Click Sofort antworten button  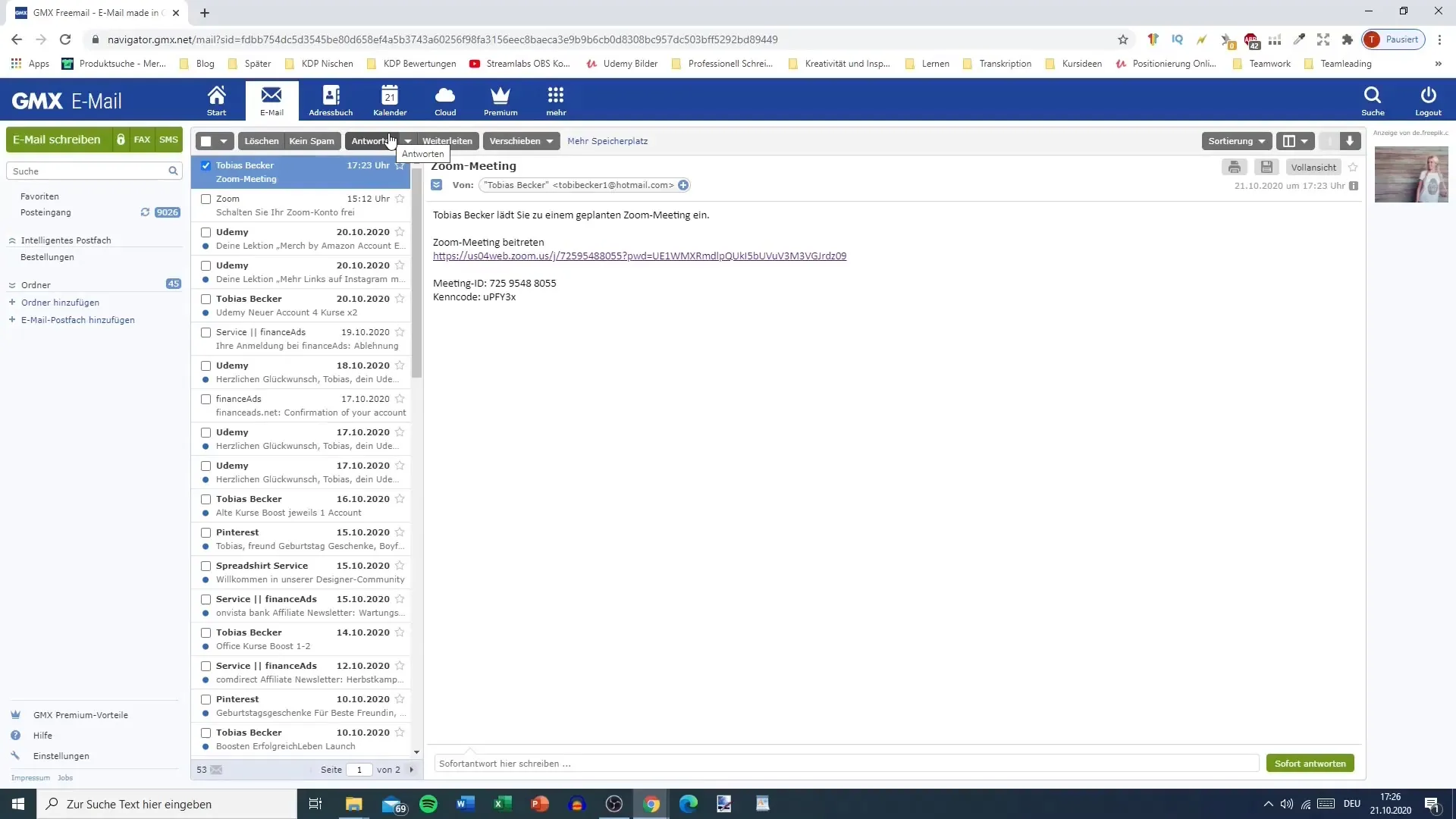click(1313, 763)
